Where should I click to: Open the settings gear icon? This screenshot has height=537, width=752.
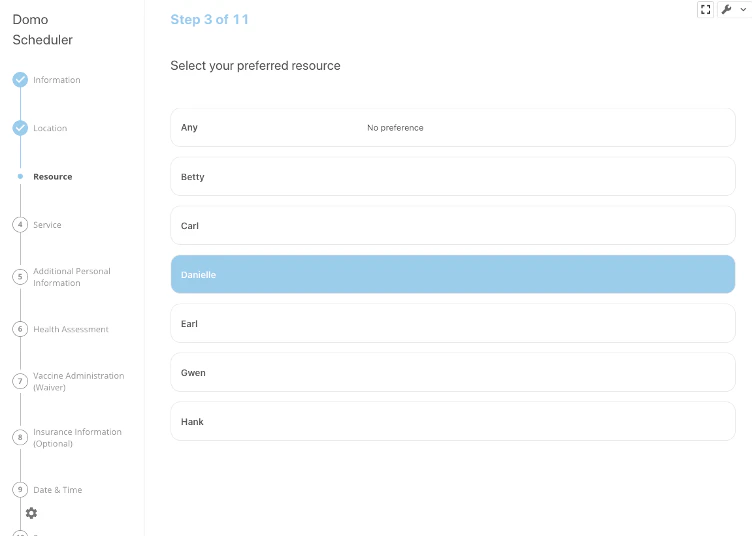[31, 513]
